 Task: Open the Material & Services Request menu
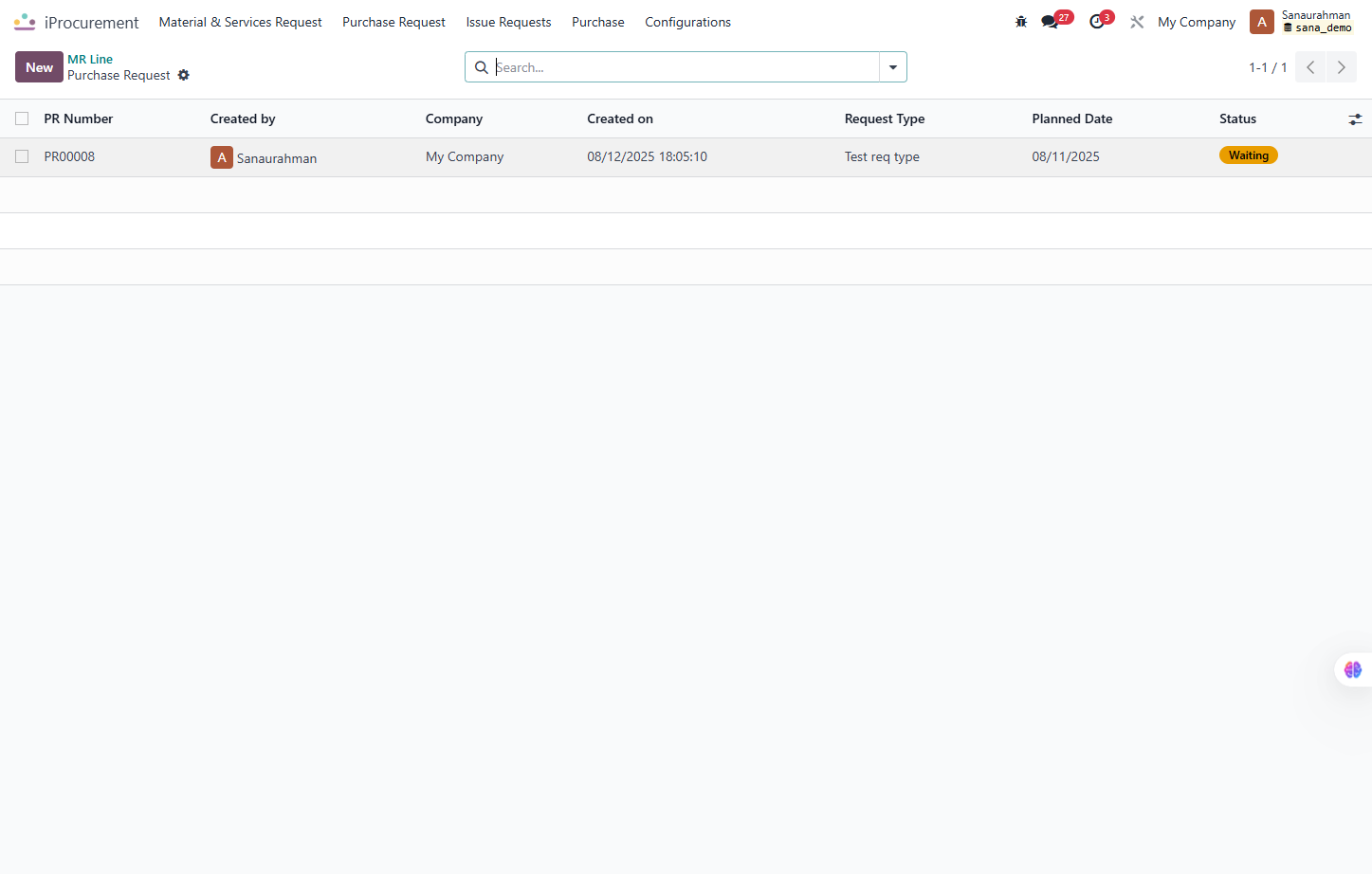pos(240,22)
